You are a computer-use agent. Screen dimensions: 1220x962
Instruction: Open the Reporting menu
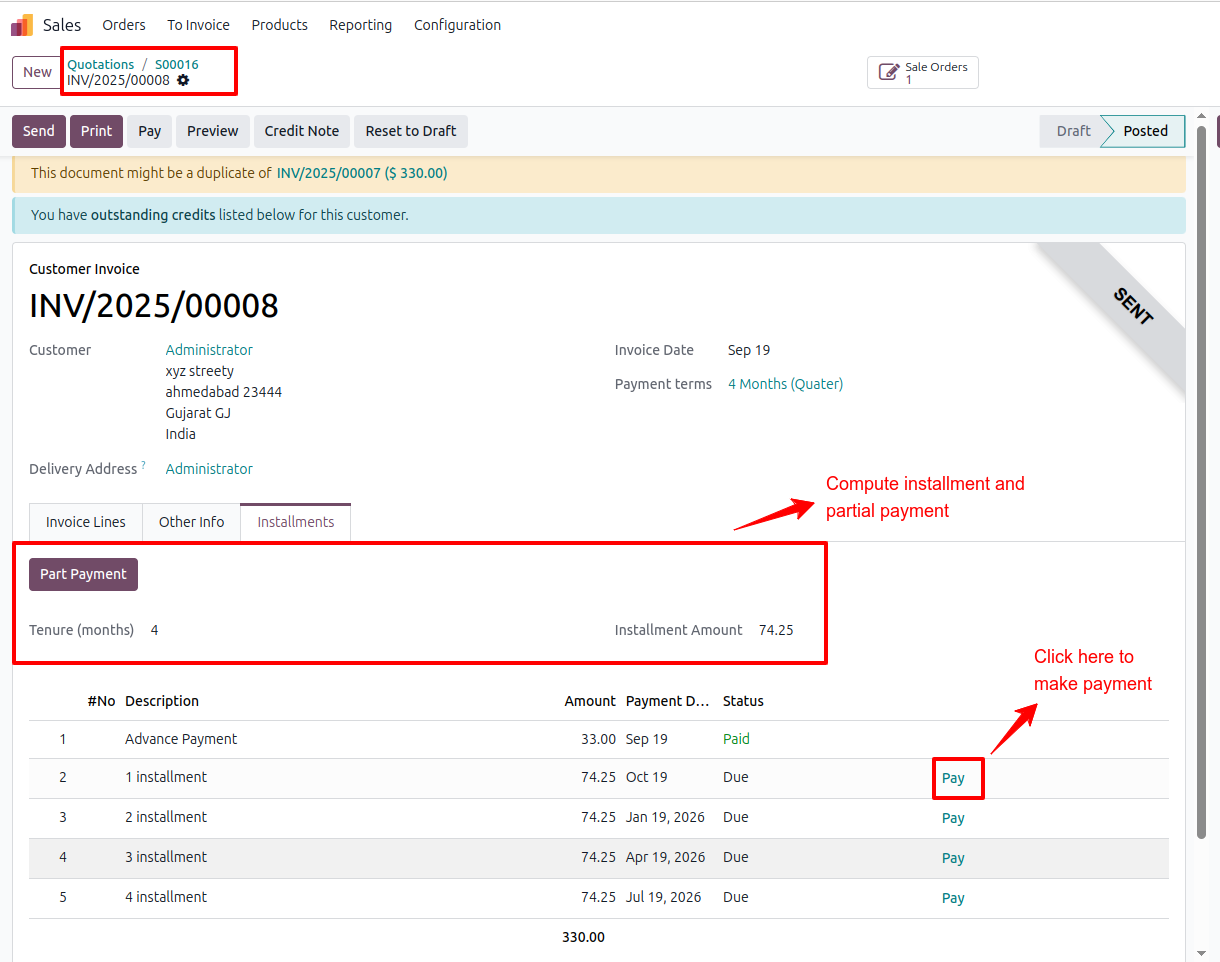tap(360, 25)
